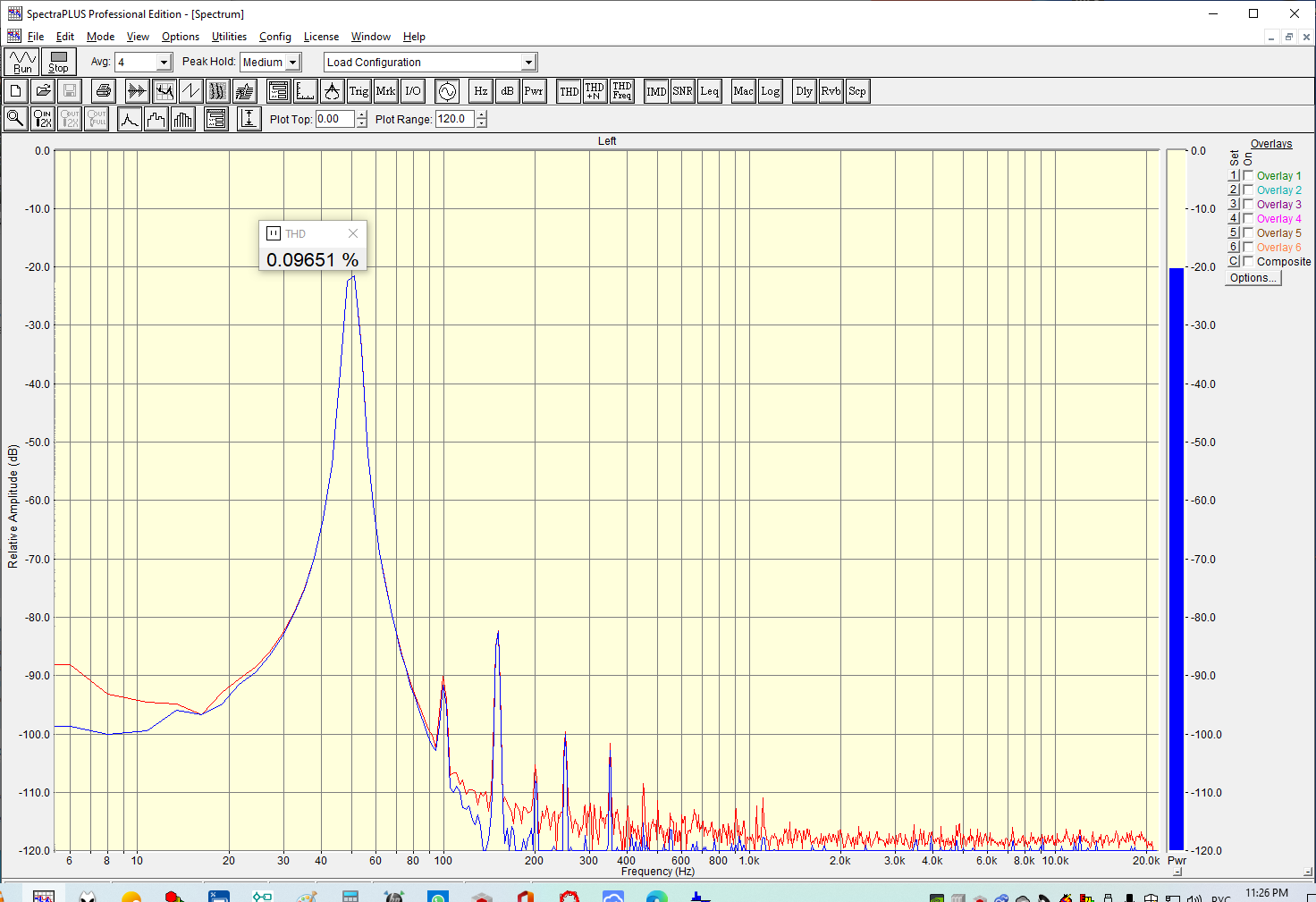Enable the Overlay 5 checkbox
Viewport: 1316px width, 902px height.
pyautogui.click(x=1248, y=232)
